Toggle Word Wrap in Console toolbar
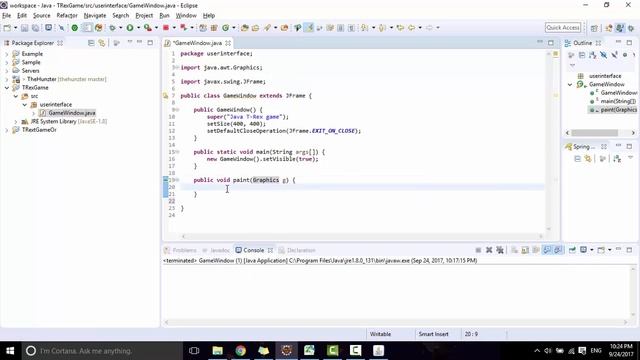The width and height of the screenshot is (640, 360). (536, 250)
